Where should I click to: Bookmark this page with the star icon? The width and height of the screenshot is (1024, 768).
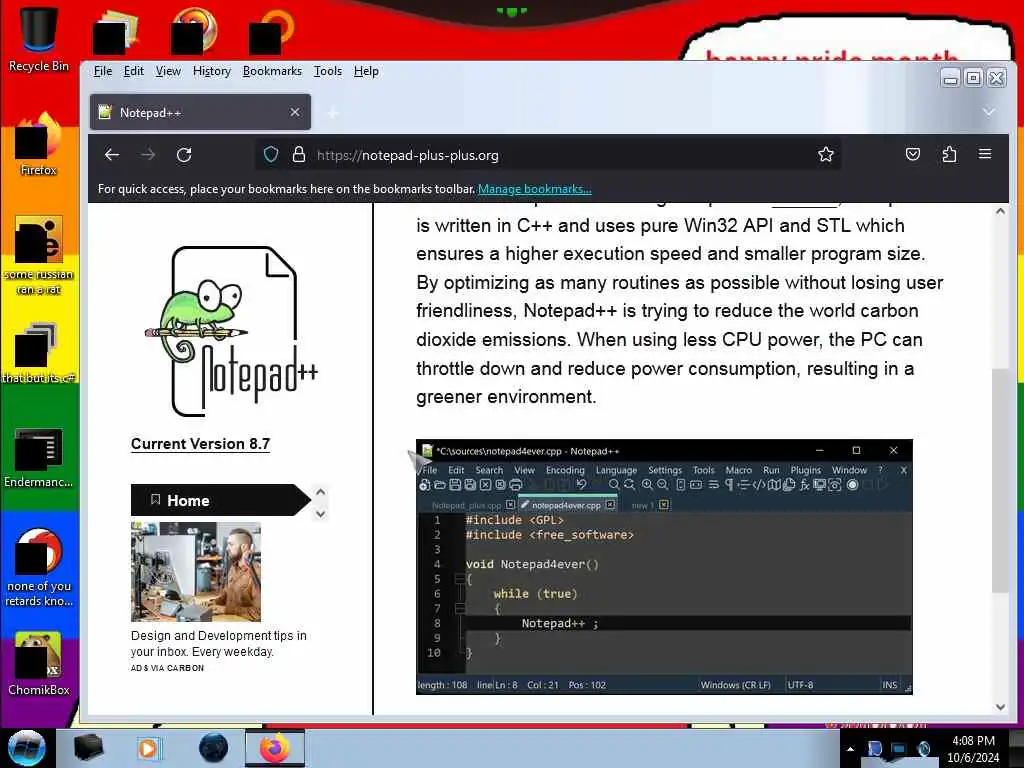[825, 155]
